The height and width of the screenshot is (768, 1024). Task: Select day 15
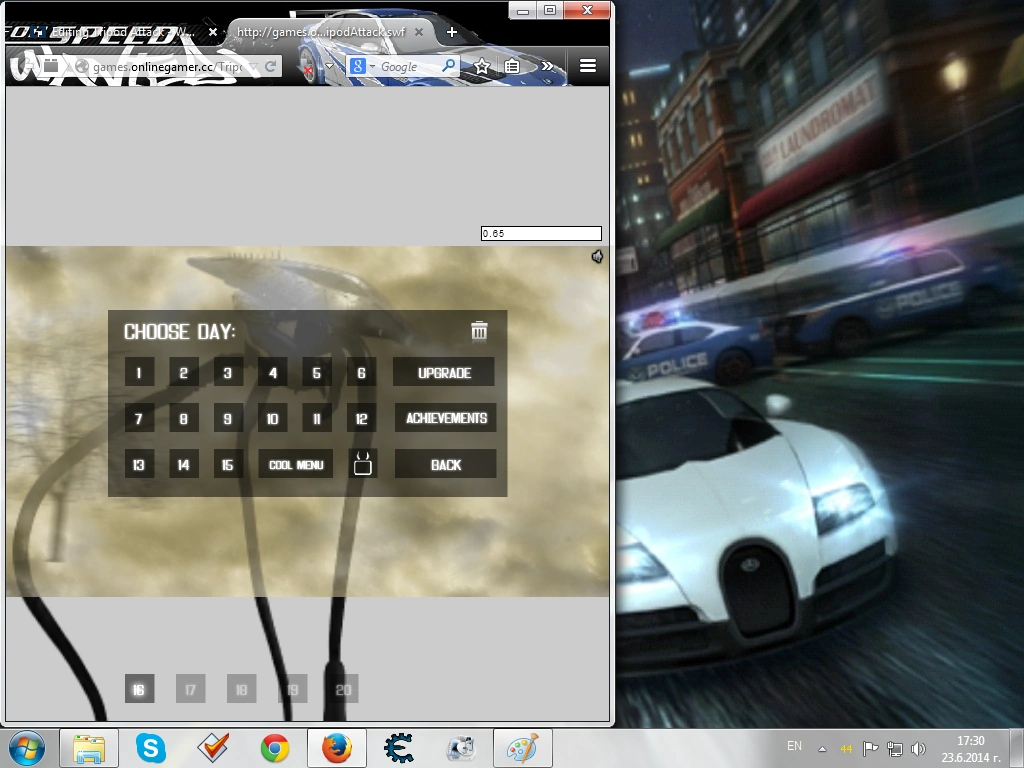tap(228, 464)
